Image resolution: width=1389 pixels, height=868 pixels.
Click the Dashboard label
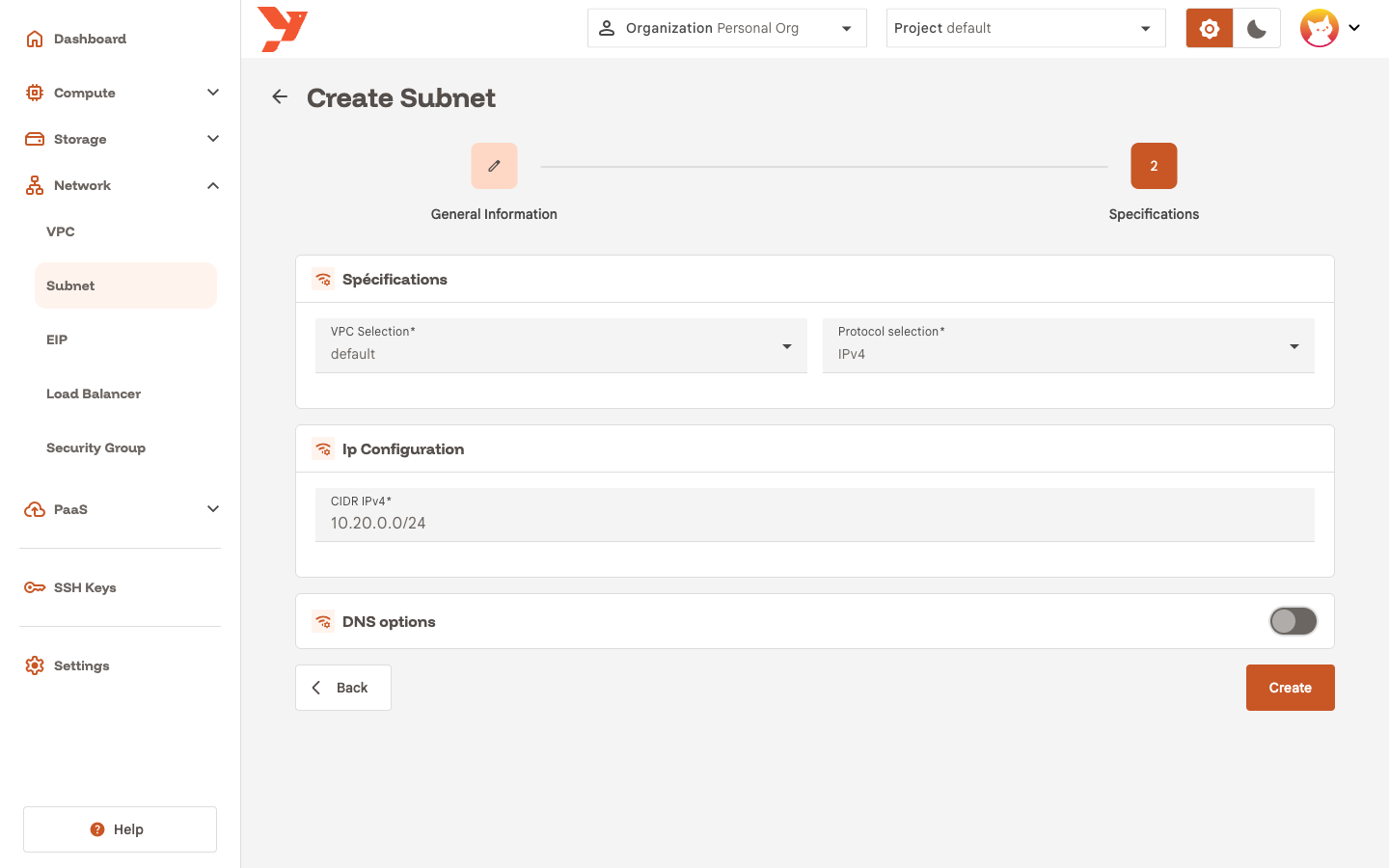(90, 39)
